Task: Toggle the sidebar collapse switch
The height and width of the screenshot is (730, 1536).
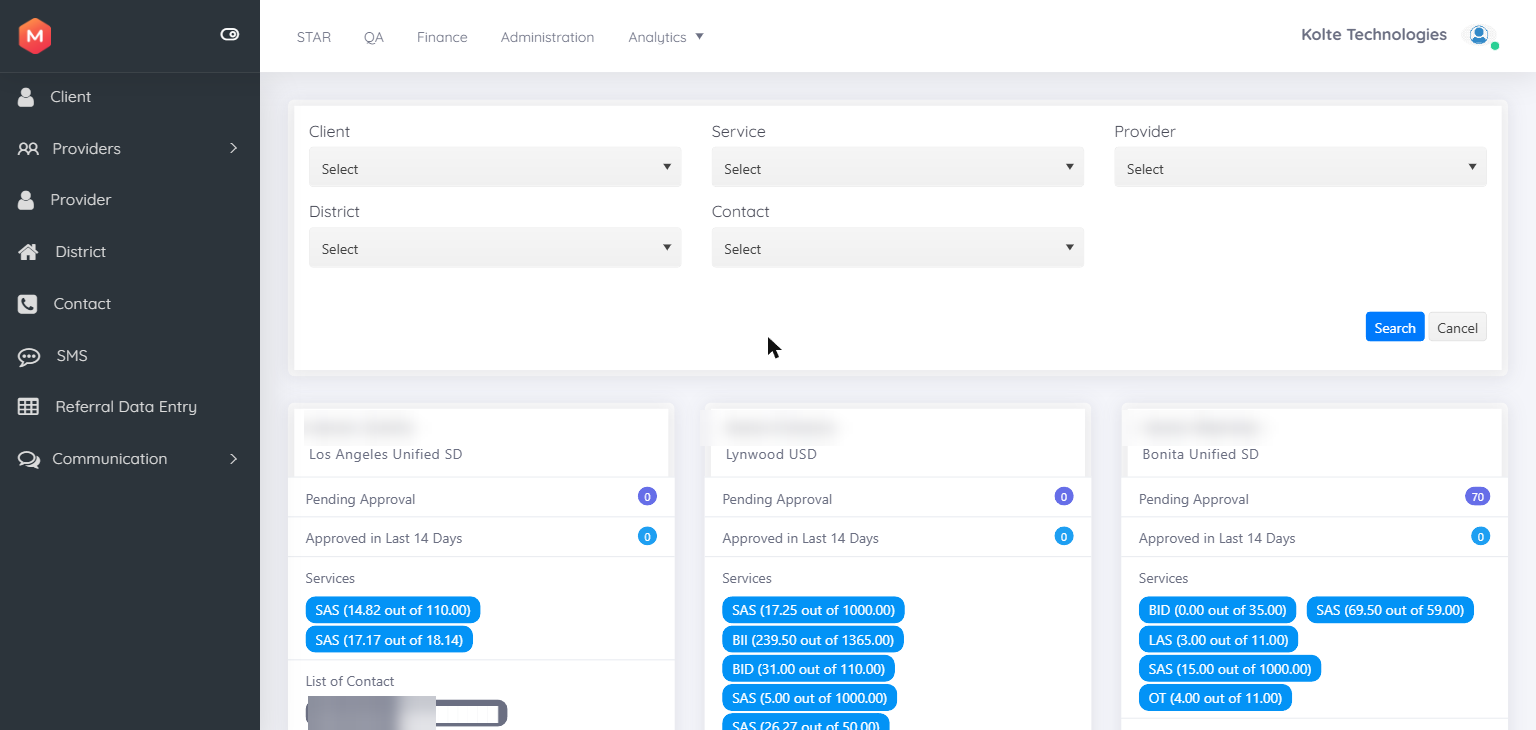Action: click(x=230, y=34)
